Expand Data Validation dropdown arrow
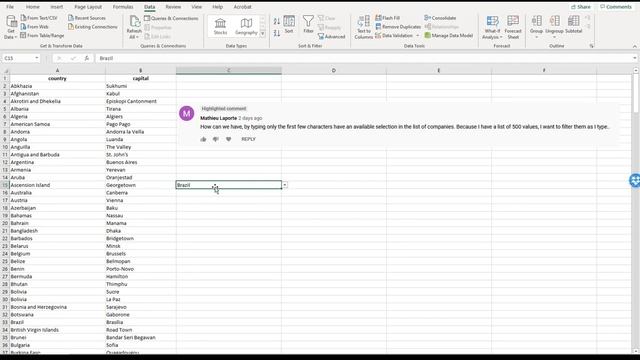The image size is (640, 360). tap(418, 36)
